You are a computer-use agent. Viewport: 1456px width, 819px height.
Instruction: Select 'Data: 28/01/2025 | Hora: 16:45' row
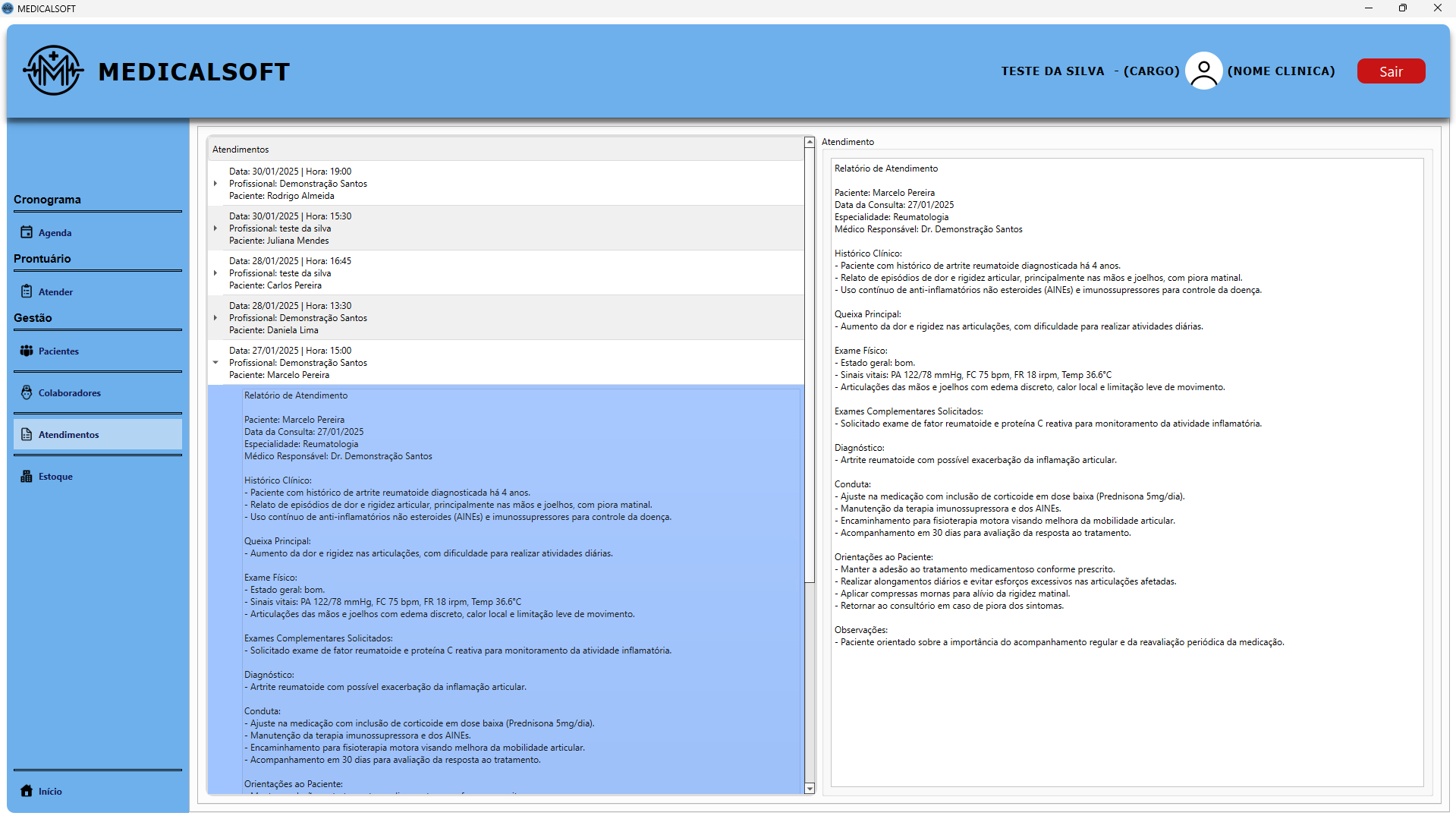tap(506, 273)
